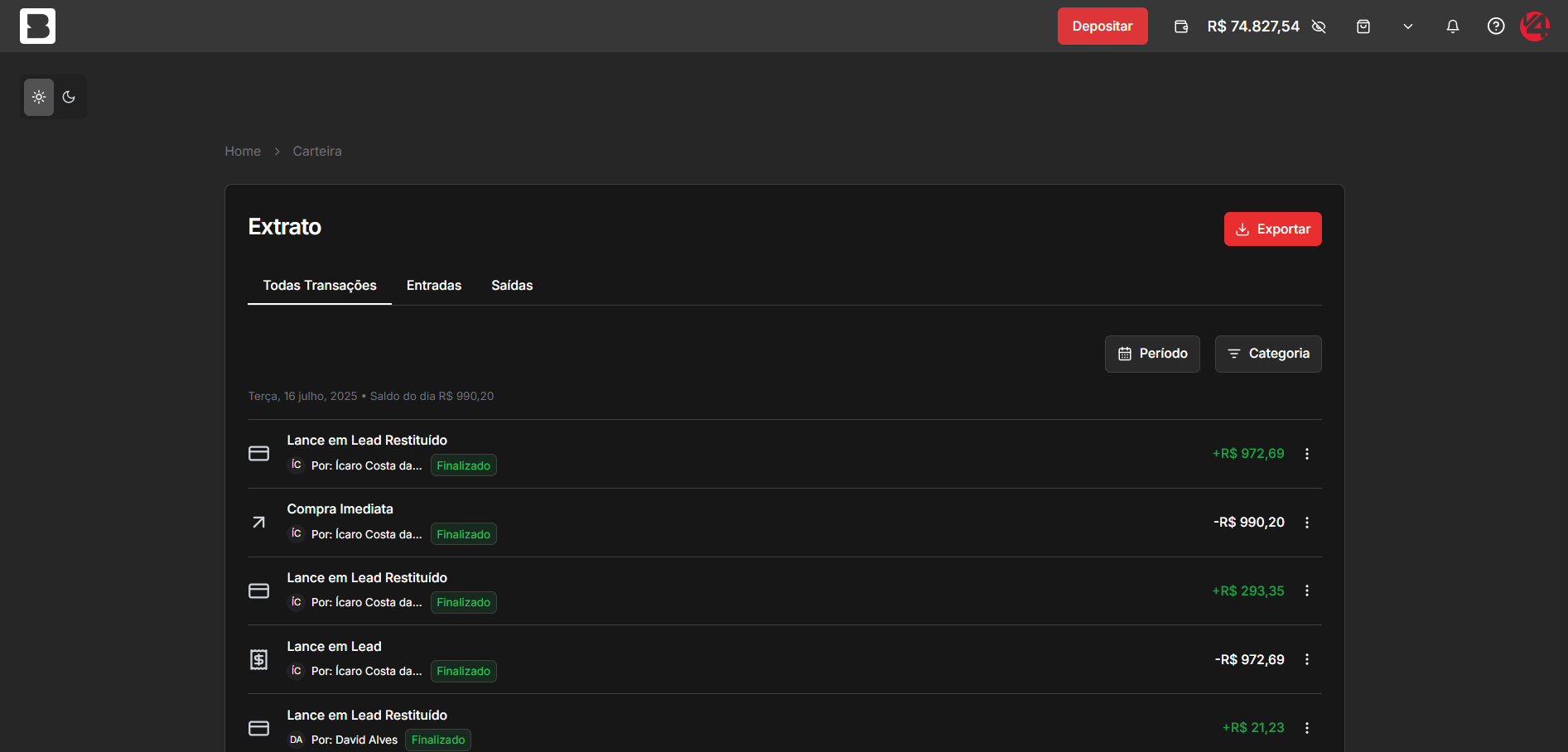Open the Categoria filter dropdown
This screenshot has width=1568, height=752.
pos(1267,354)
